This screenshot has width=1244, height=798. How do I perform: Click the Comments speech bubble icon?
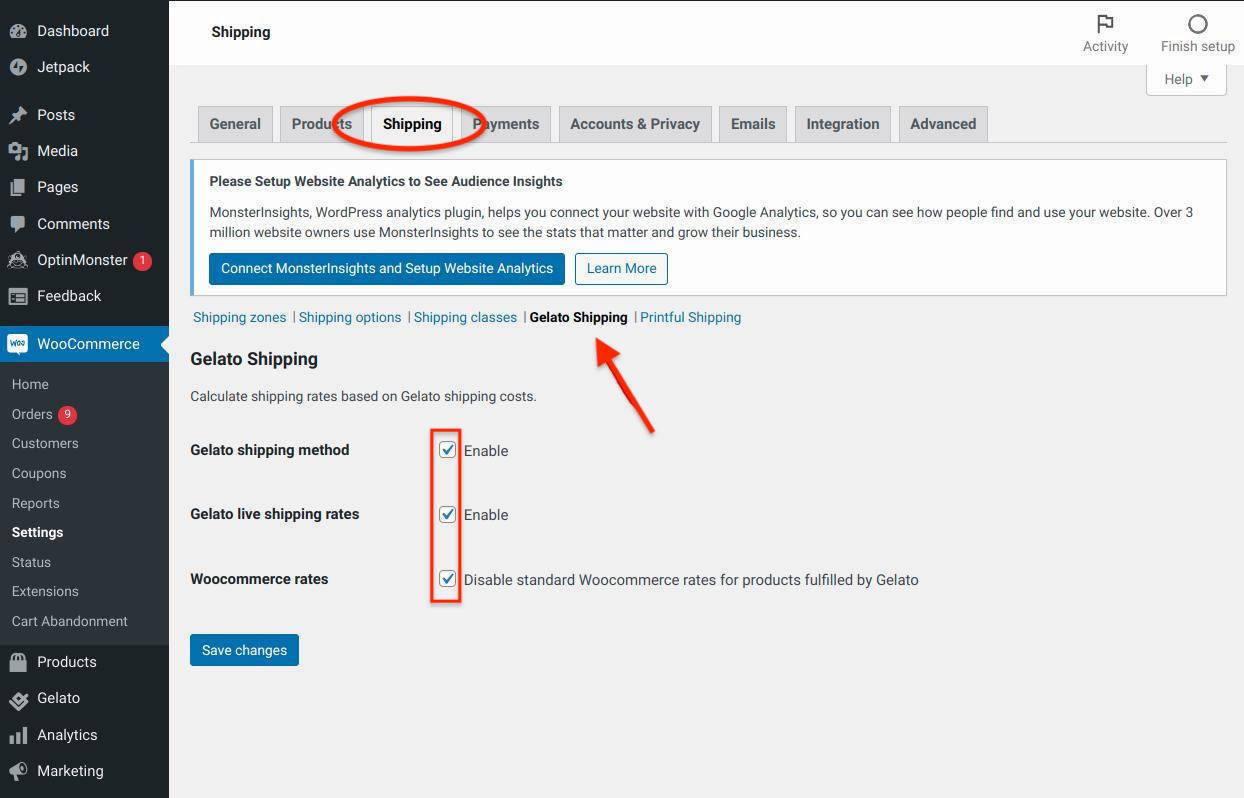[x=18, y=224]
